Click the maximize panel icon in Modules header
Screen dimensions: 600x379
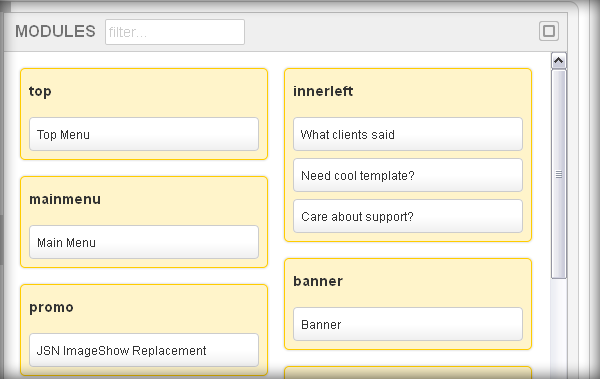pyautogui.click(x=549, y=31)
